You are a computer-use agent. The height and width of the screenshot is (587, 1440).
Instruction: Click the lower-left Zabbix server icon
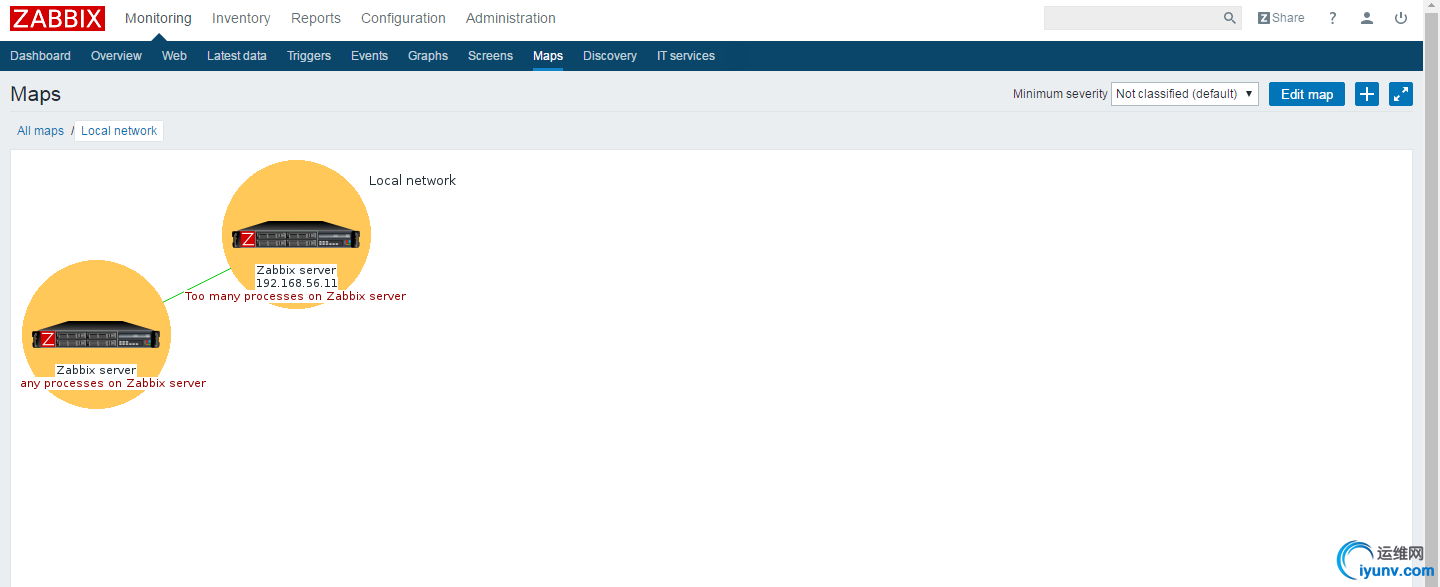point(96,336)
